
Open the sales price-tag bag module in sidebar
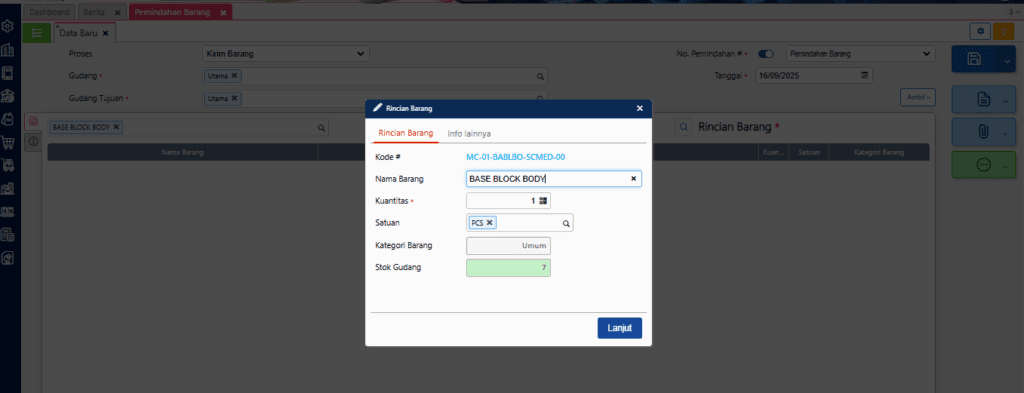(8, 119)
